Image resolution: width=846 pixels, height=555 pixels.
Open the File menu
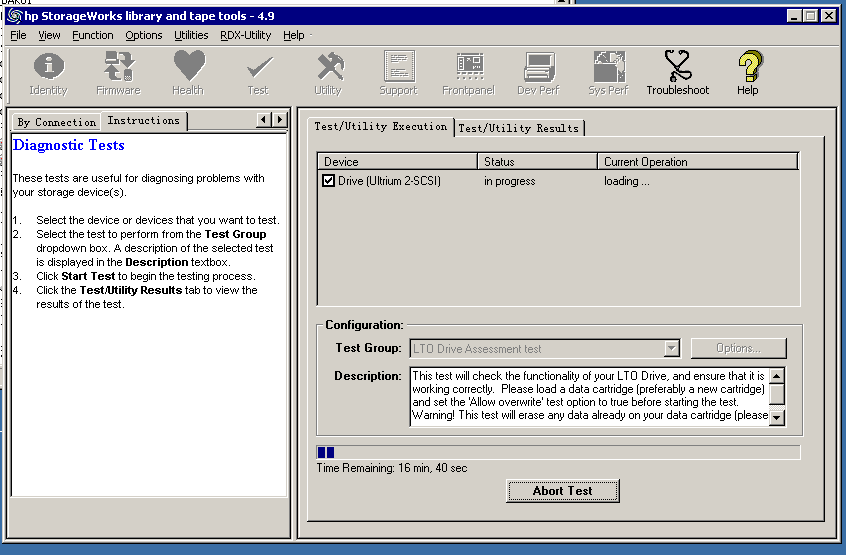(x=18, y=35)
